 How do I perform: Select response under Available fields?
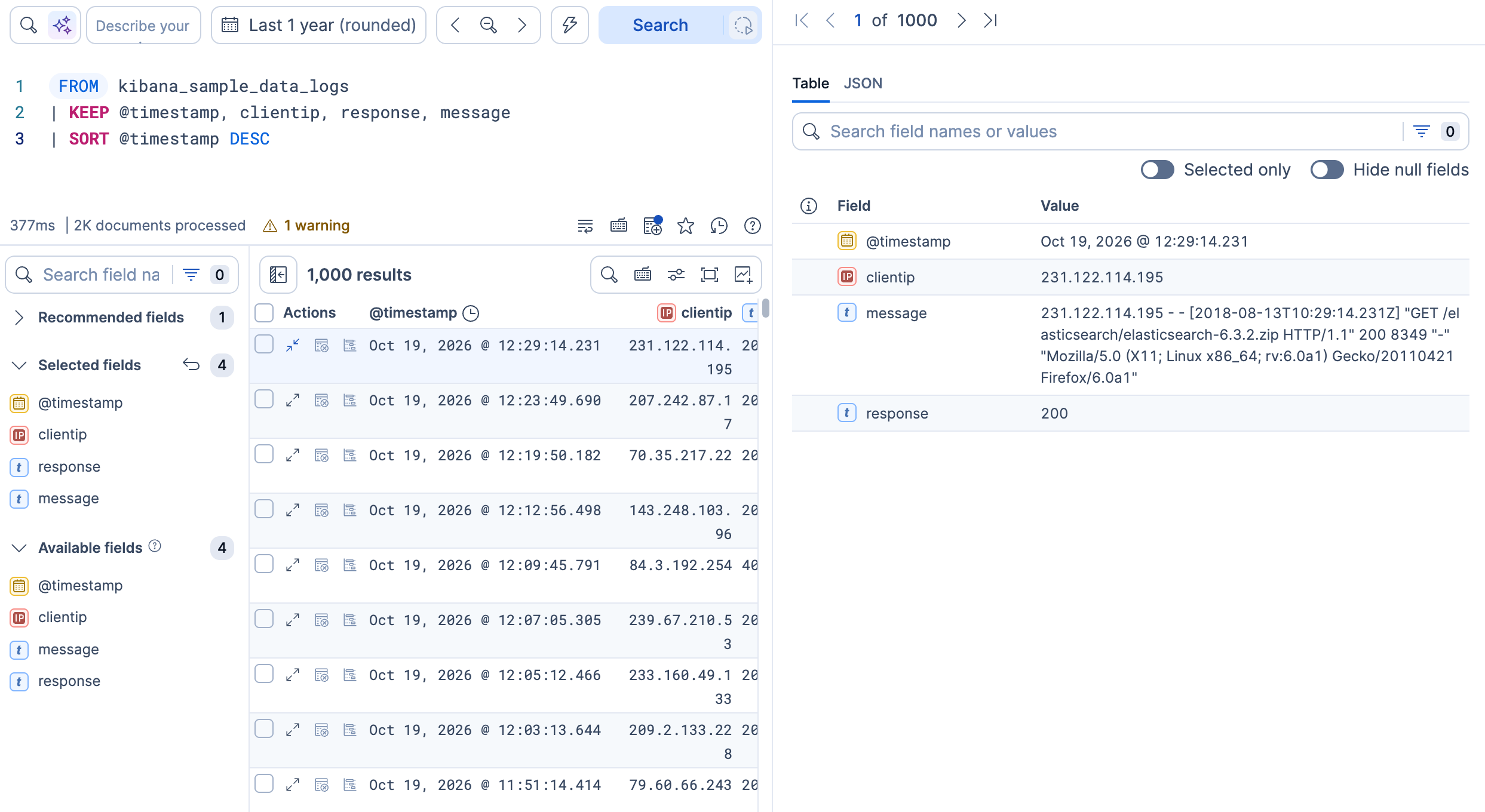(x=69, y=681)
